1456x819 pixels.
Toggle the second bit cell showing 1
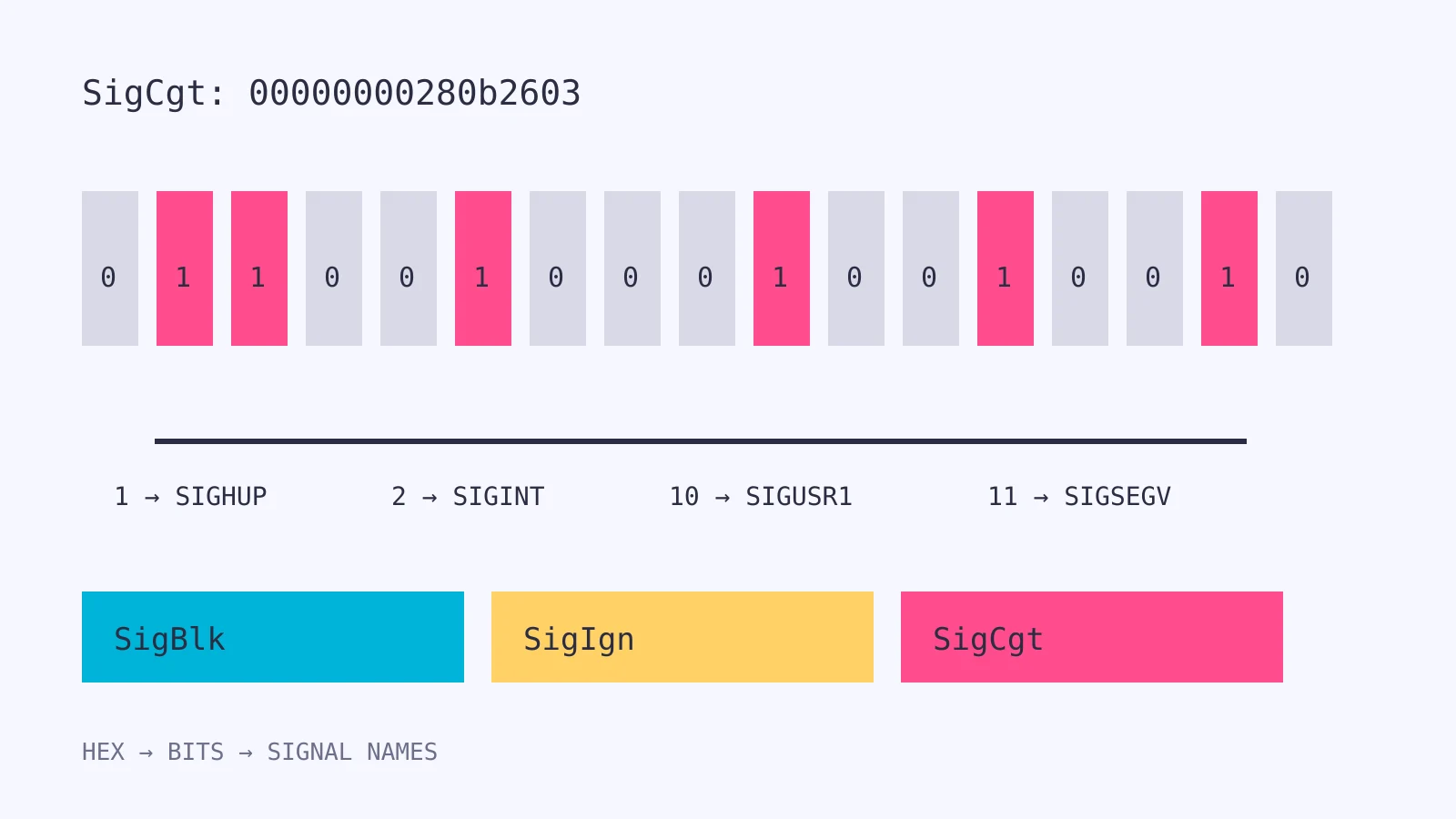click(x=185, y=268)
